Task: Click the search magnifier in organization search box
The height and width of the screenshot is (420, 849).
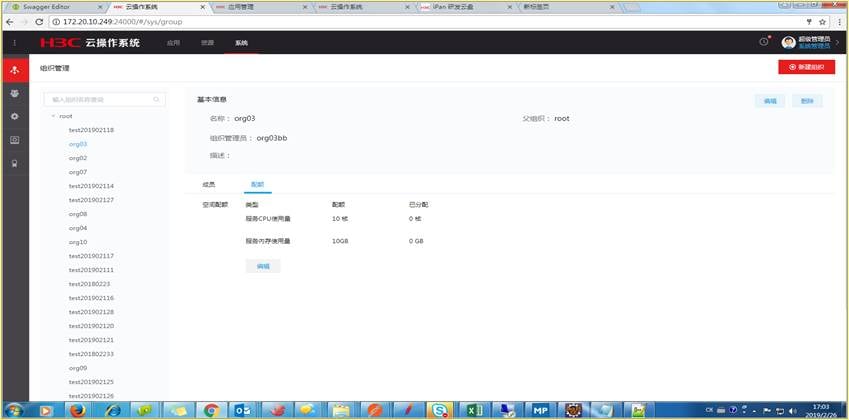Action: [157, 100]
